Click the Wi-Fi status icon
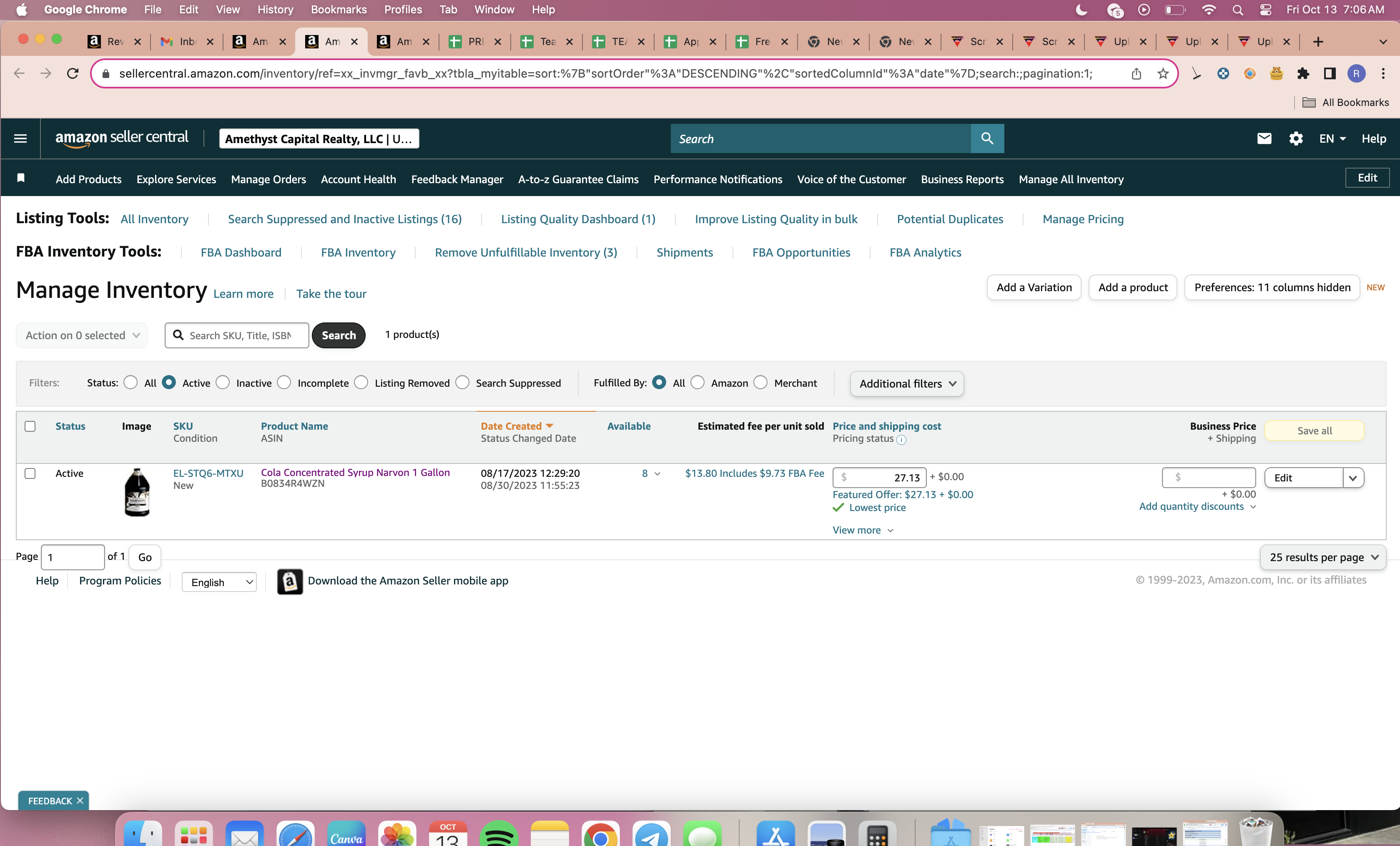The image size is (1400, 846). click(x=1209, y=10)
